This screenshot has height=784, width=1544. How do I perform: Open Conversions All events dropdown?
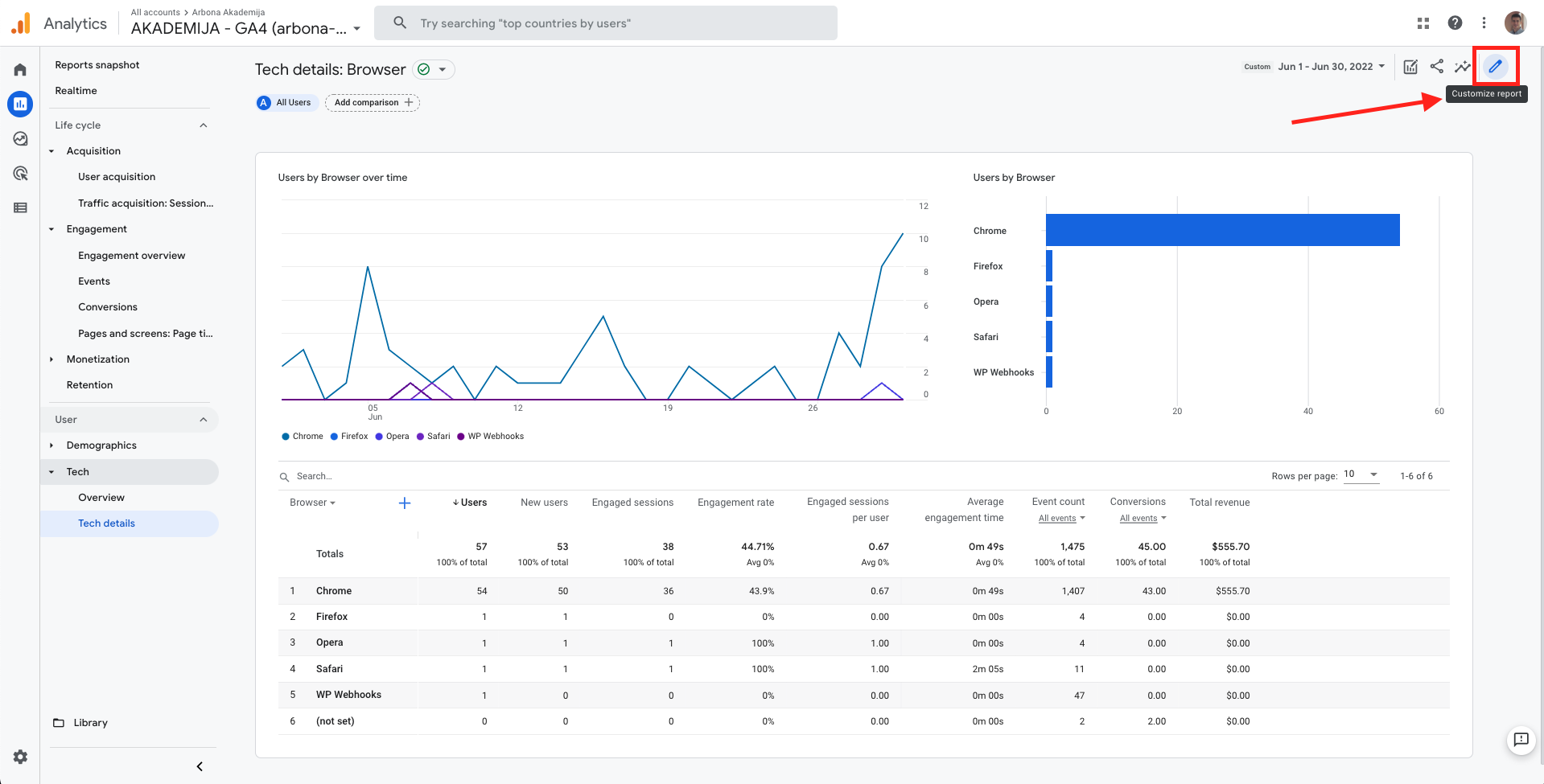coord(1143,519)
